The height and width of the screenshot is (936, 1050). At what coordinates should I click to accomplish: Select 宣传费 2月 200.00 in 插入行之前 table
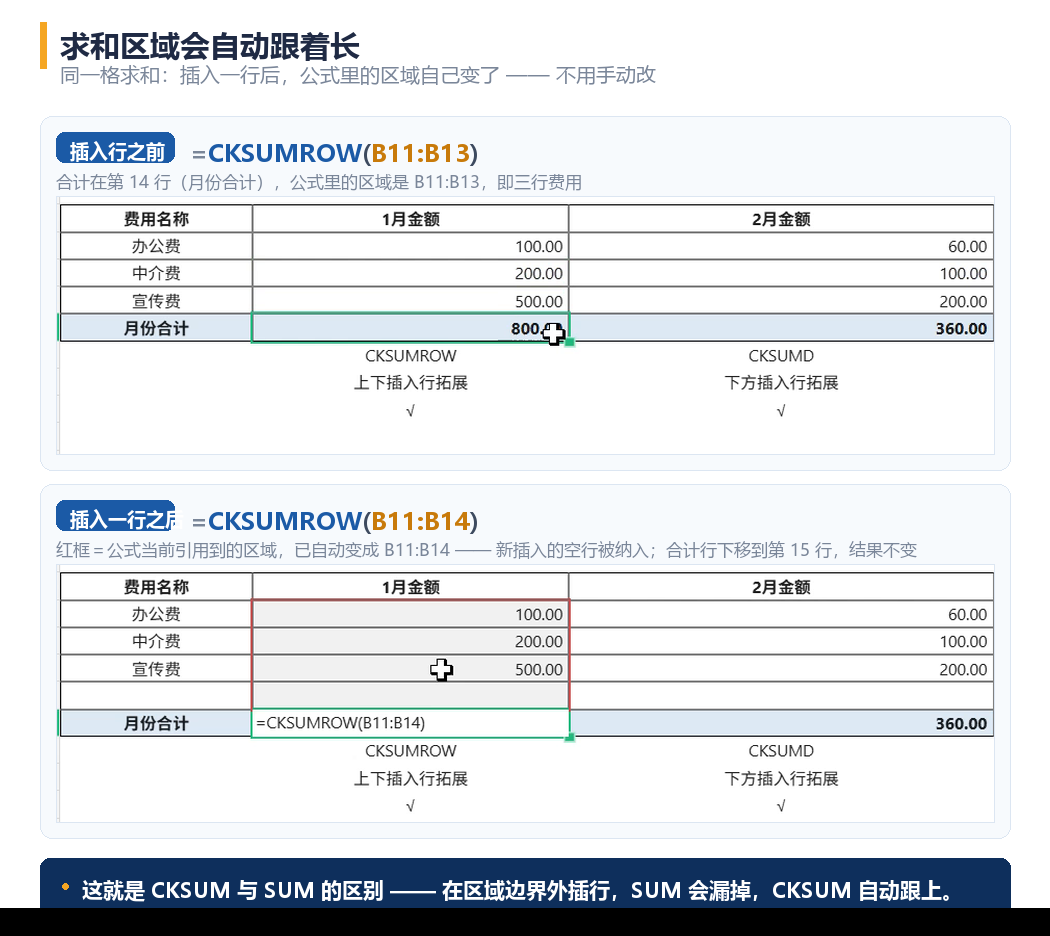pyautogui.click(x=781, y=301)
